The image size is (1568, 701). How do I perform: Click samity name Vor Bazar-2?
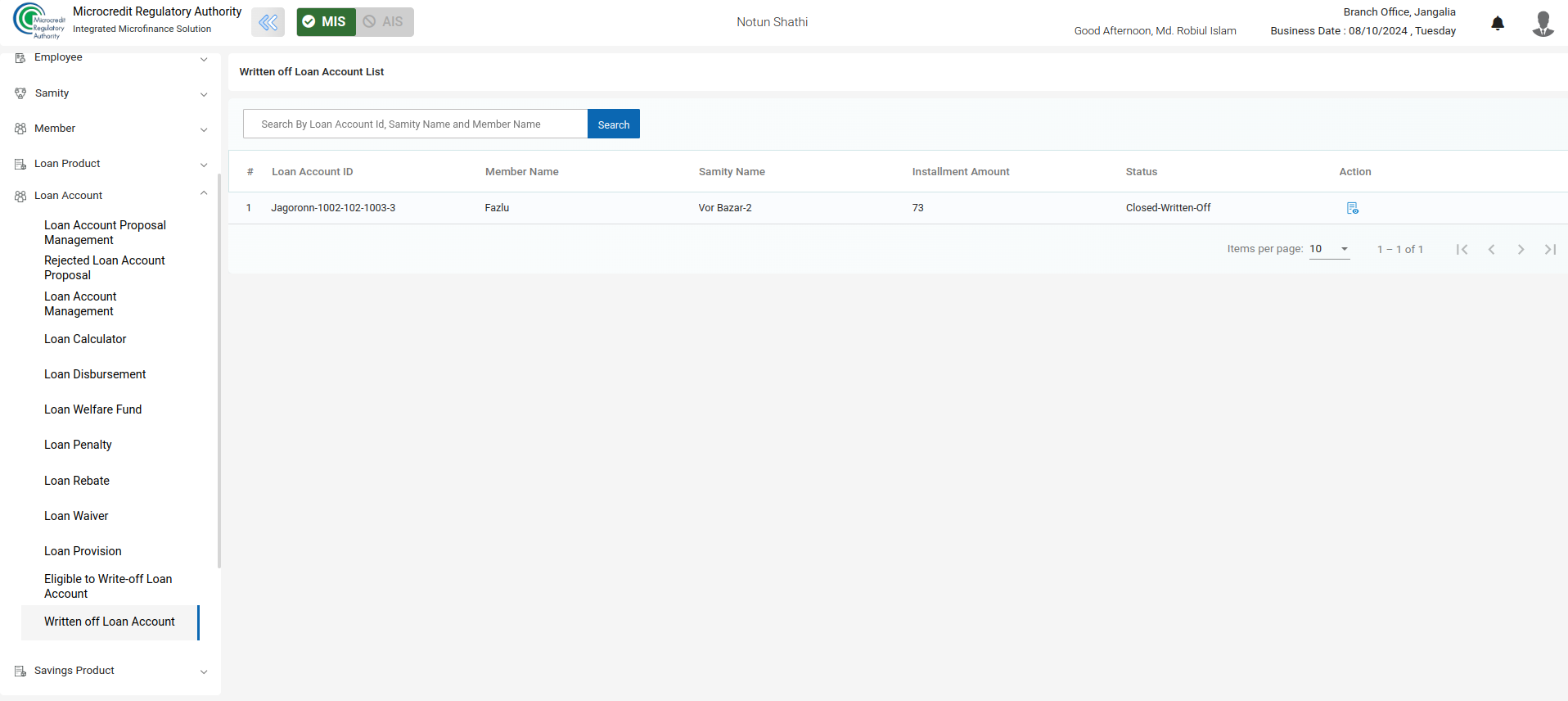pos(725,208)
